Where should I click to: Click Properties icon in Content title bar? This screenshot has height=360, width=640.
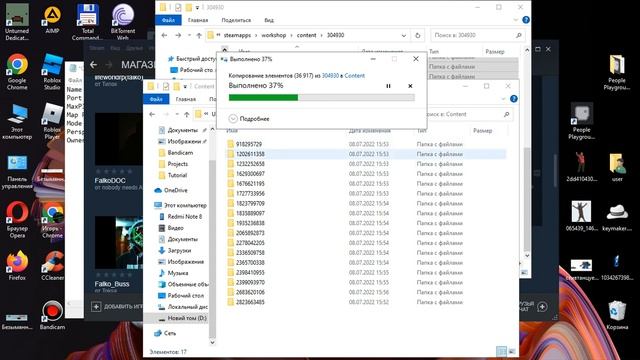(166, 86)
